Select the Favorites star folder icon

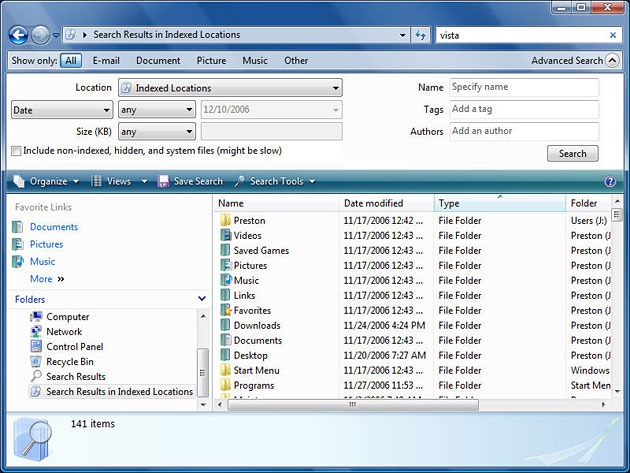[x=226, y=310]
